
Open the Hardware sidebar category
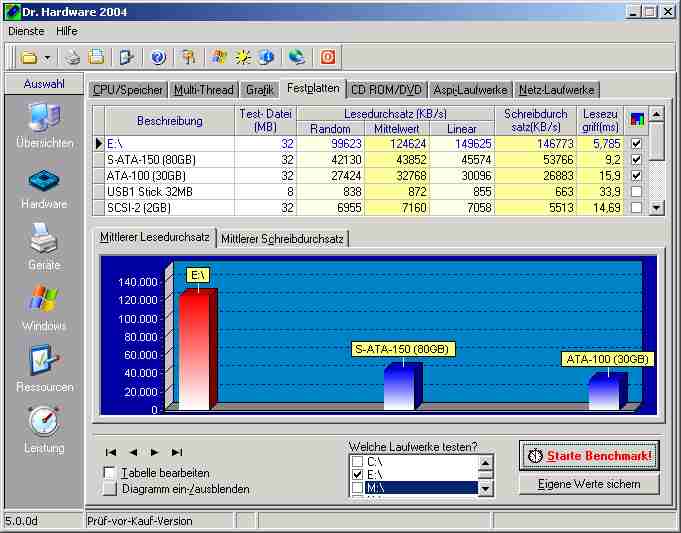click(44, 189)
